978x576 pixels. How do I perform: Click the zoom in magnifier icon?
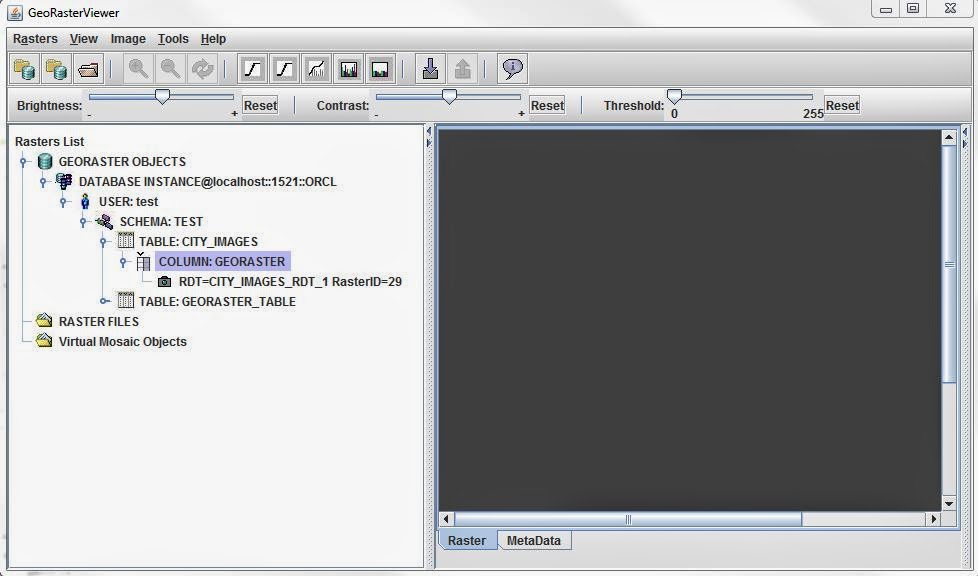(138, 69)
